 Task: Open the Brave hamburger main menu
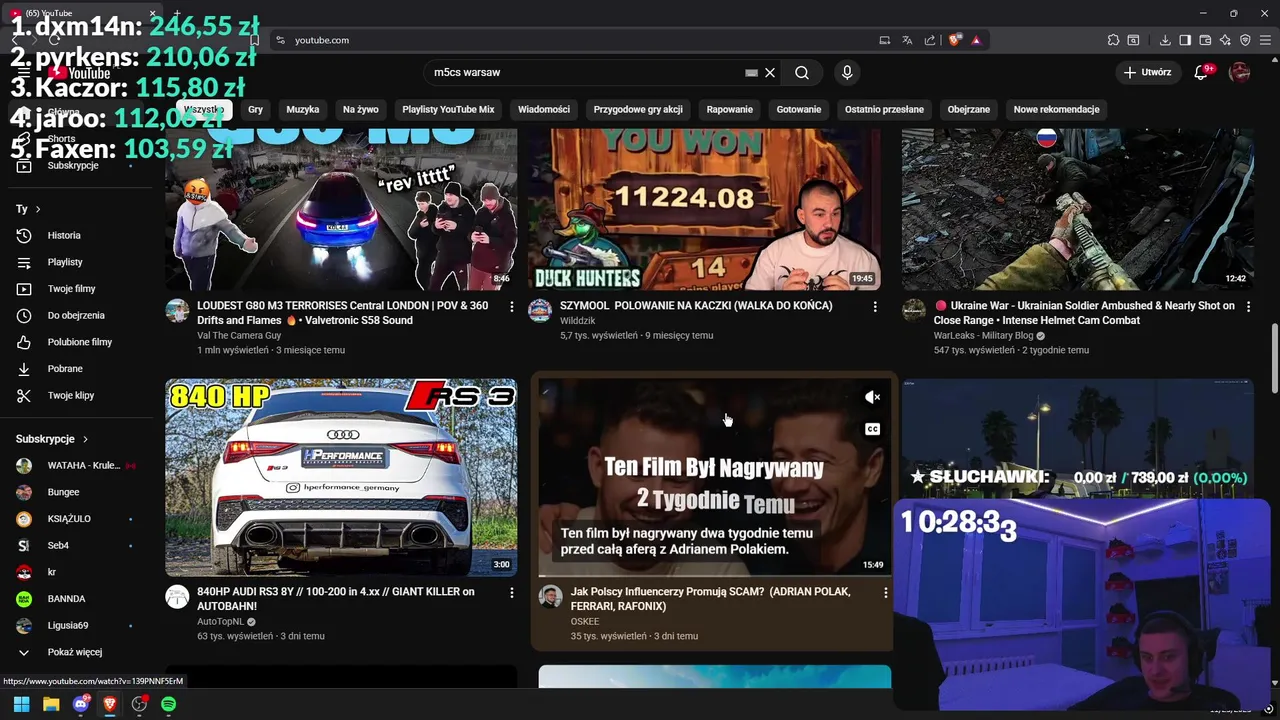coord(1265,40)
